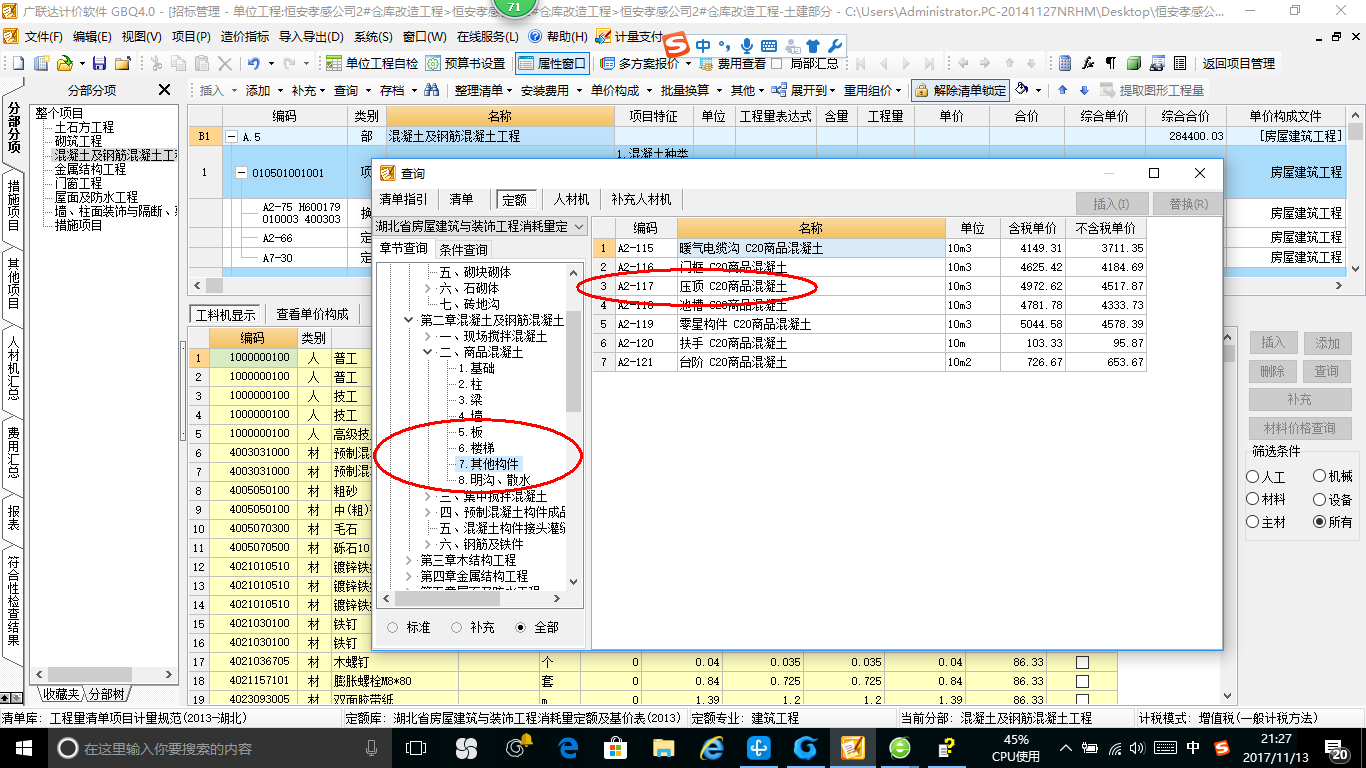Image resolution: width=1366 pixels, height=768 pixels.
Task: Click the blue move-up arrow icon
Action: pos(1063,90)
